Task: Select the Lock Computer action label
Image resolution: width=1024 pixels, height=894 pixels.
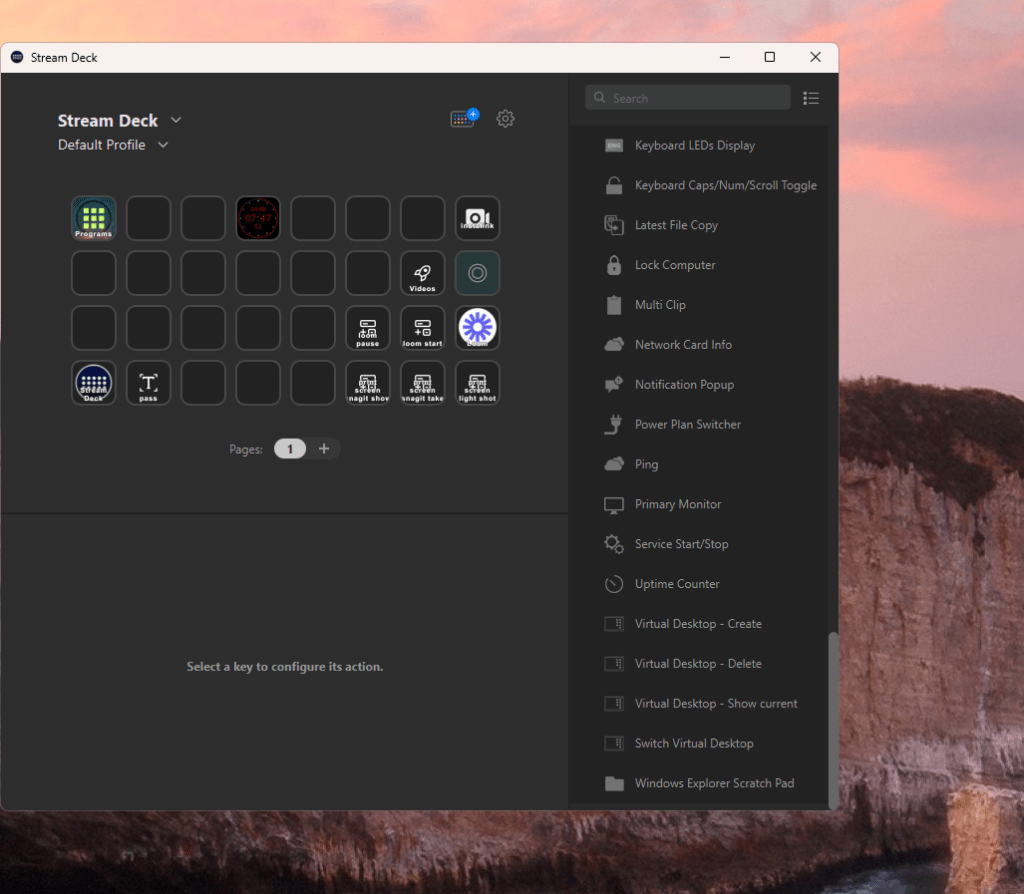Action: click(675, 265)
